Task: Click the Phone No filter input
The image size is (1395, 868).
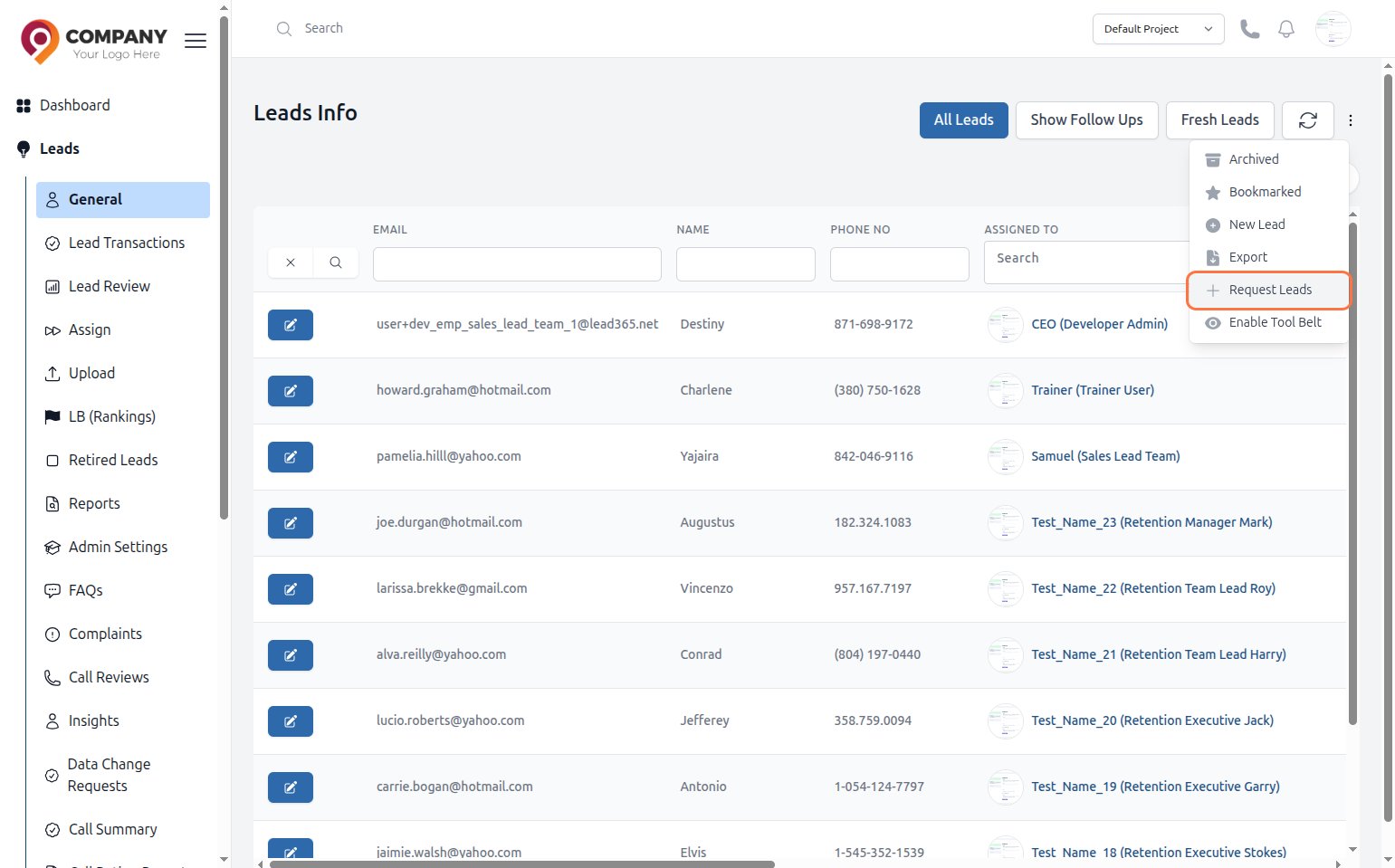Action: pyautogui.click(x=900, y=264)
